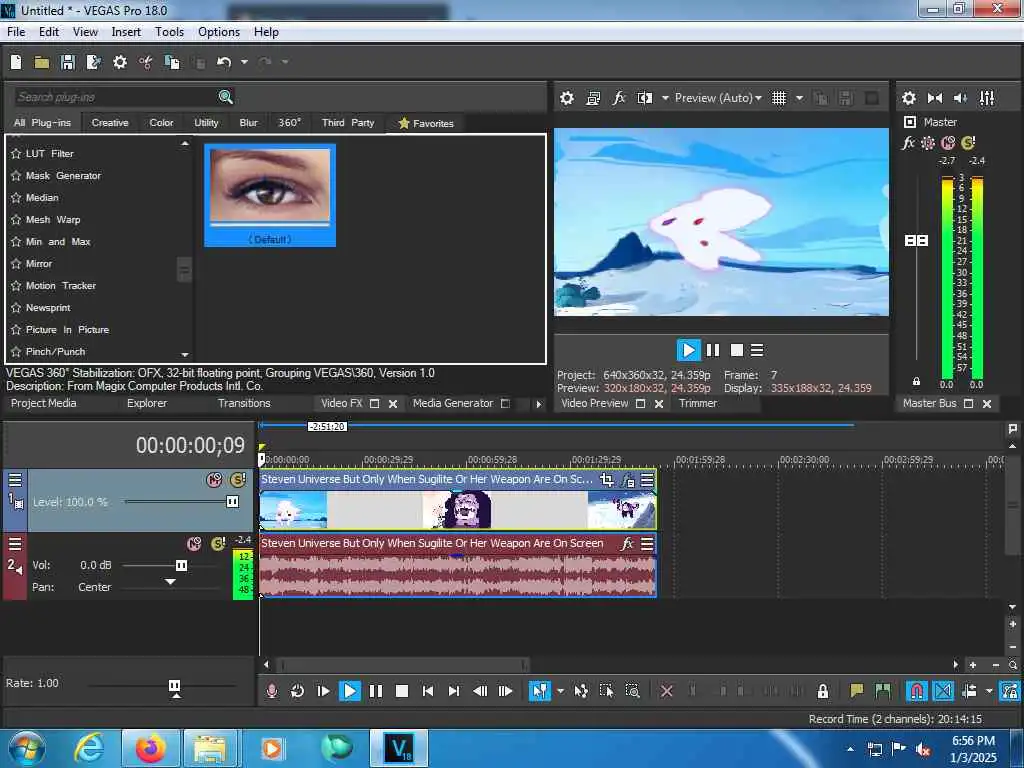Undo the last action
The image size is (1024, 768).
coord(224,62)
